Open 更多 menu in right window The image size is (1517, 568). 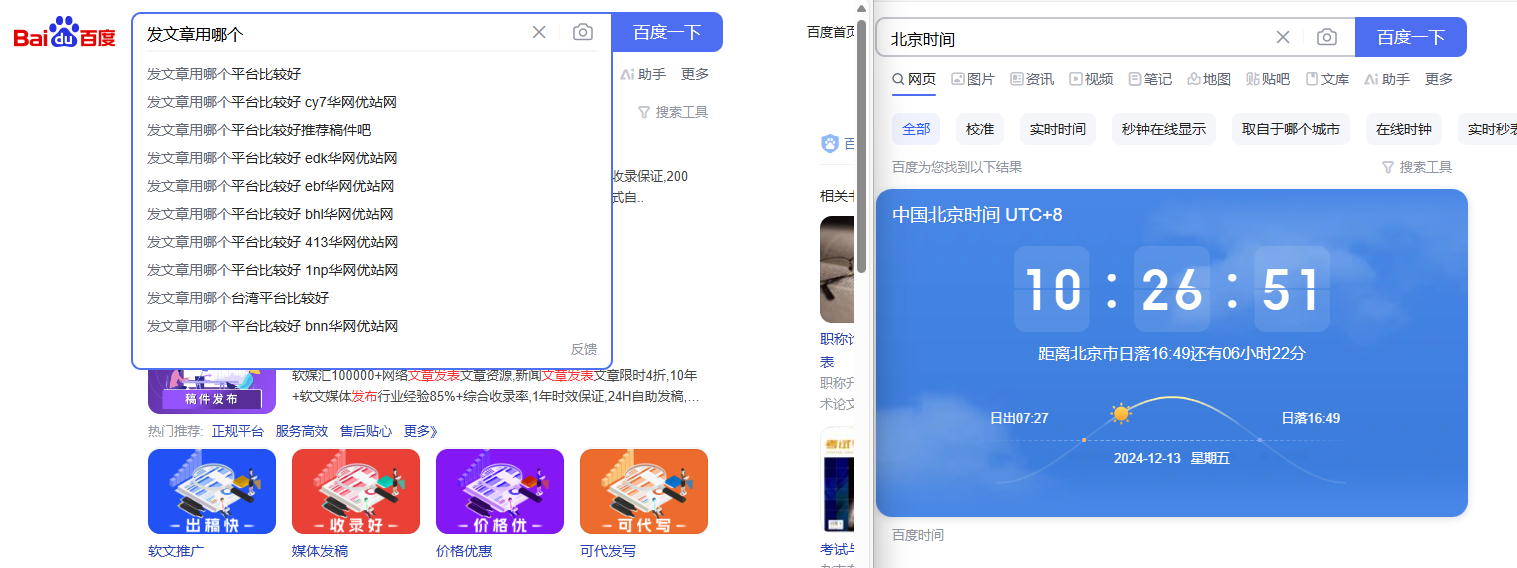pos(1439,79)
